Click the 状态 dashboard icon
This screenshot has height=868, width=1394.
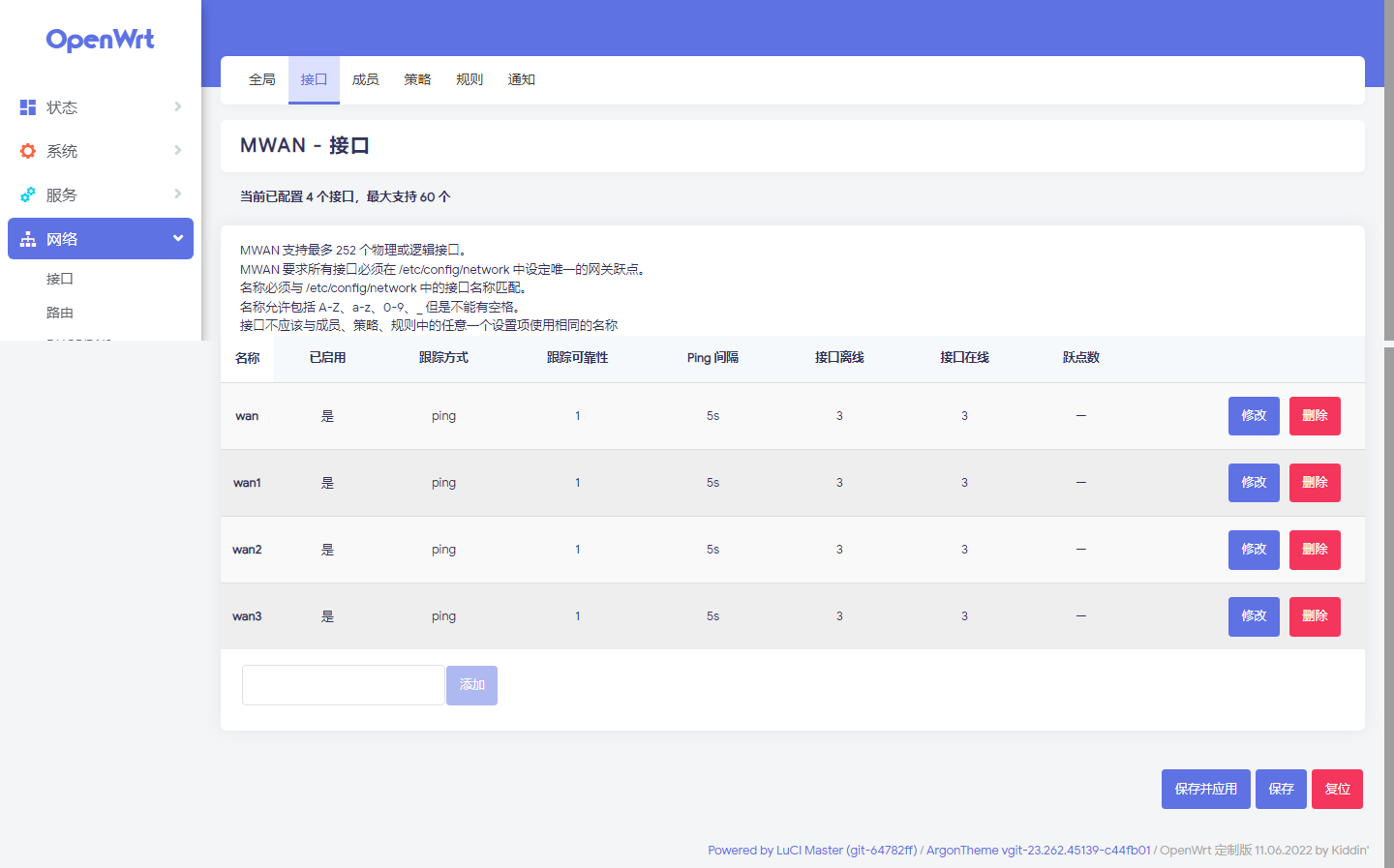(28, 107)
